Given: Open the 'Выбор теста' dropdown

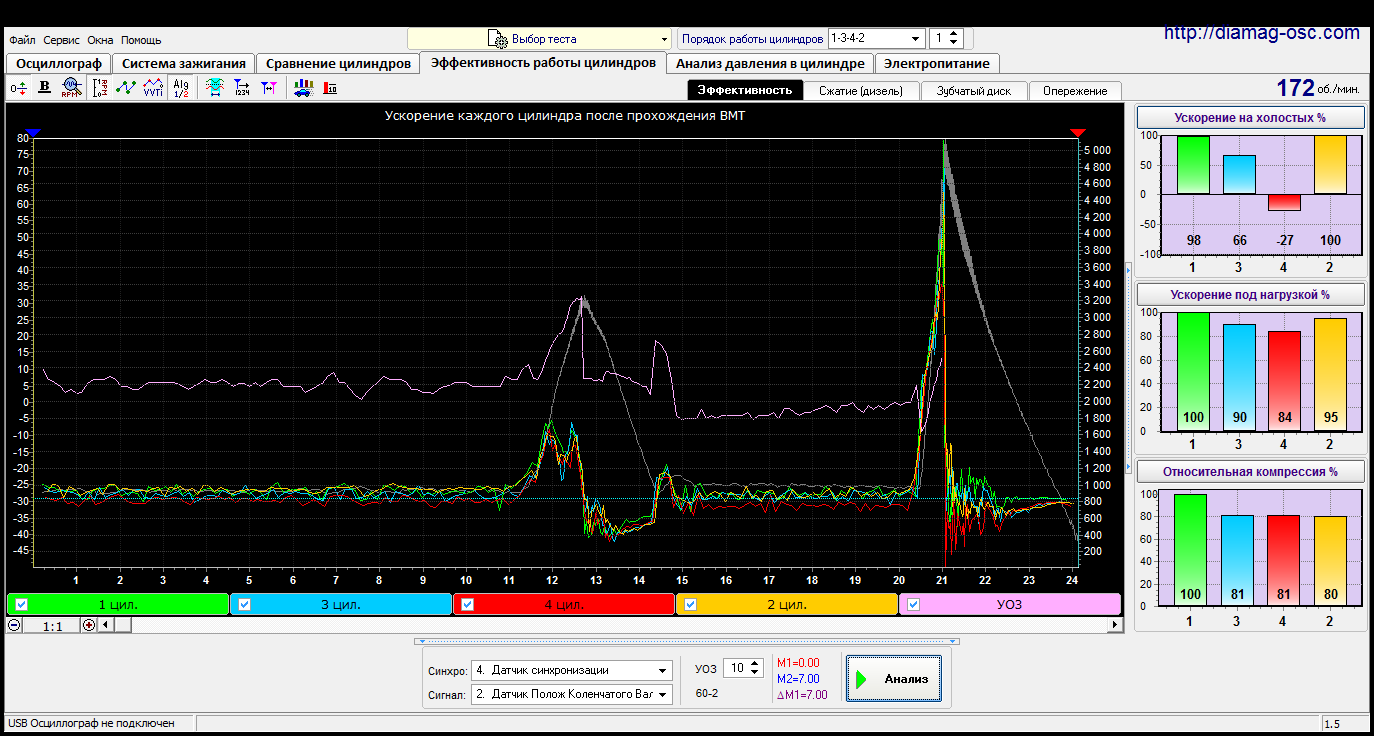Looking at the screenshot, I should pyautogui.click(x=539, y=39).
